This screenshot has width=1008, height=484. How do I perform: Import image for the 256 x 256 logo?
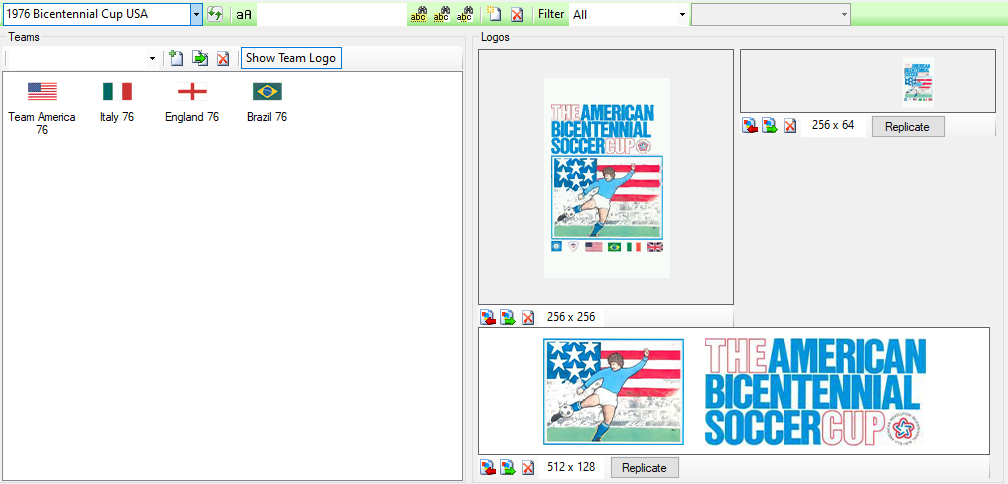488,317
